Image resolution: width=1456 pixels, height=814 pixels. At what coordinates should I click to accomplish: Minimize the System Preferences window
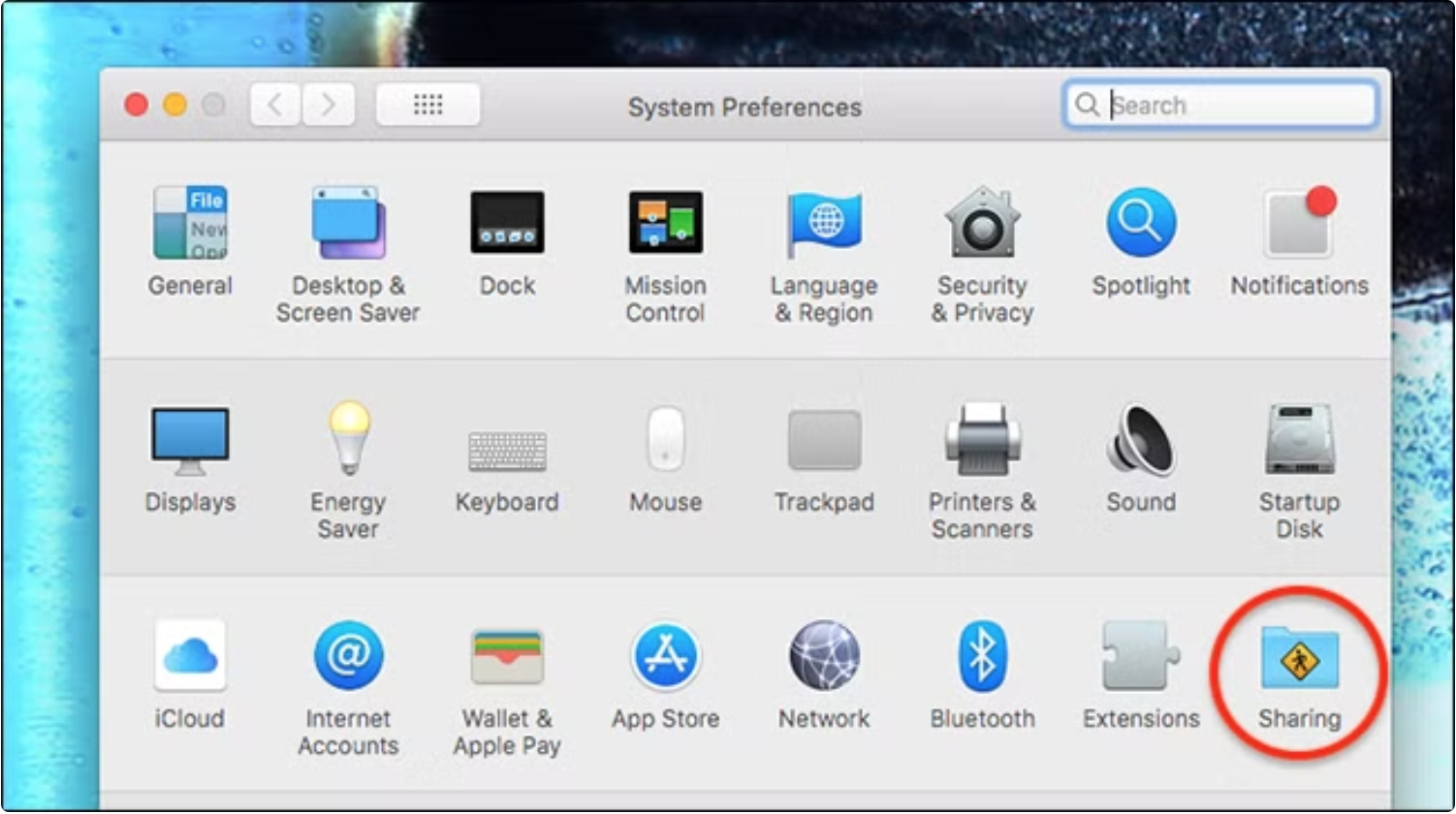click(174, 105)
